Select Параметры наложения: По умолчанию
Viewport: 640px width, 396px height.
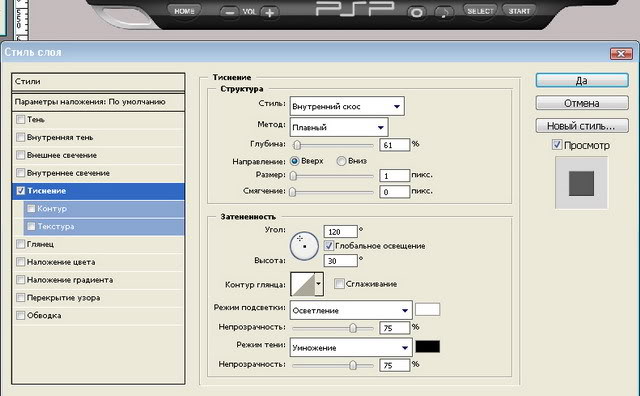pos(98,102)
